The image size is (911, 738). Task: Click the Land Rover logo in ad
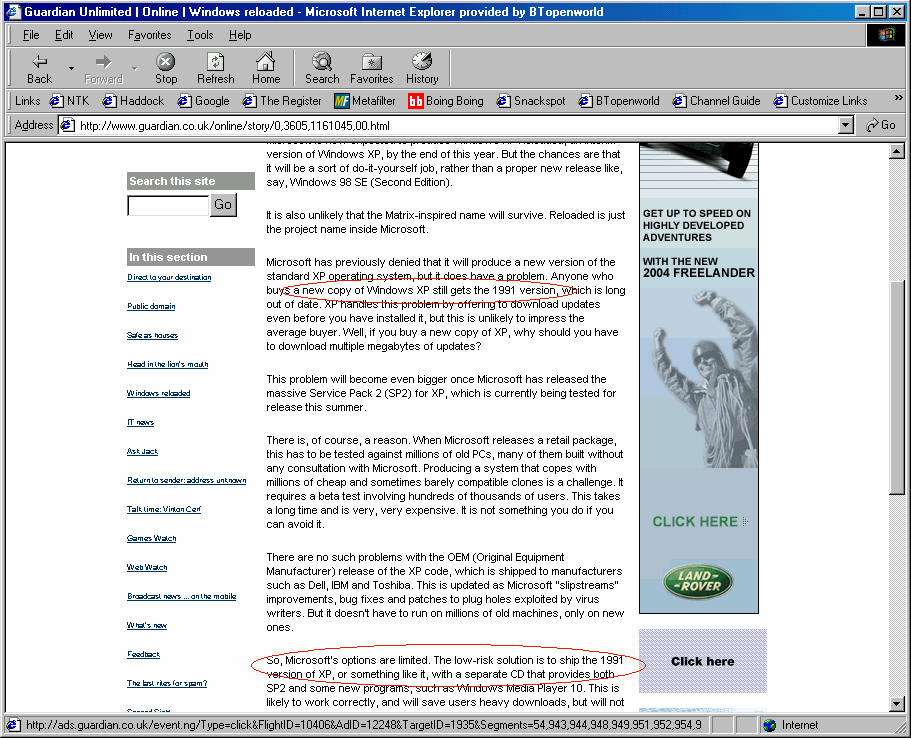(698, 581)
